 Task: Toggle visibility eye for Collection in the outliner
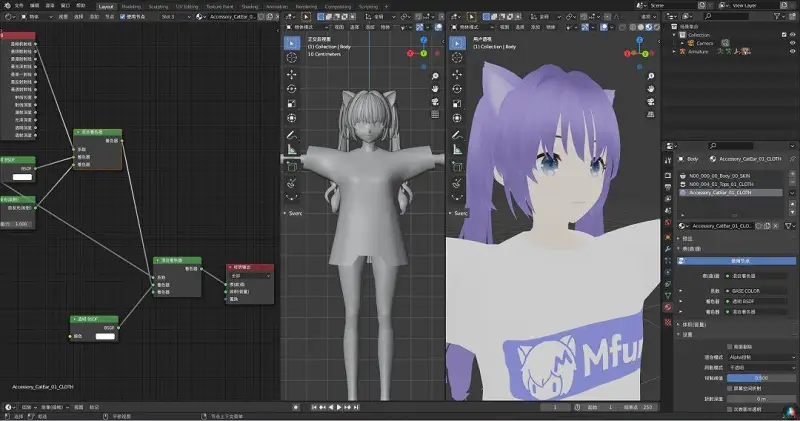792,35
